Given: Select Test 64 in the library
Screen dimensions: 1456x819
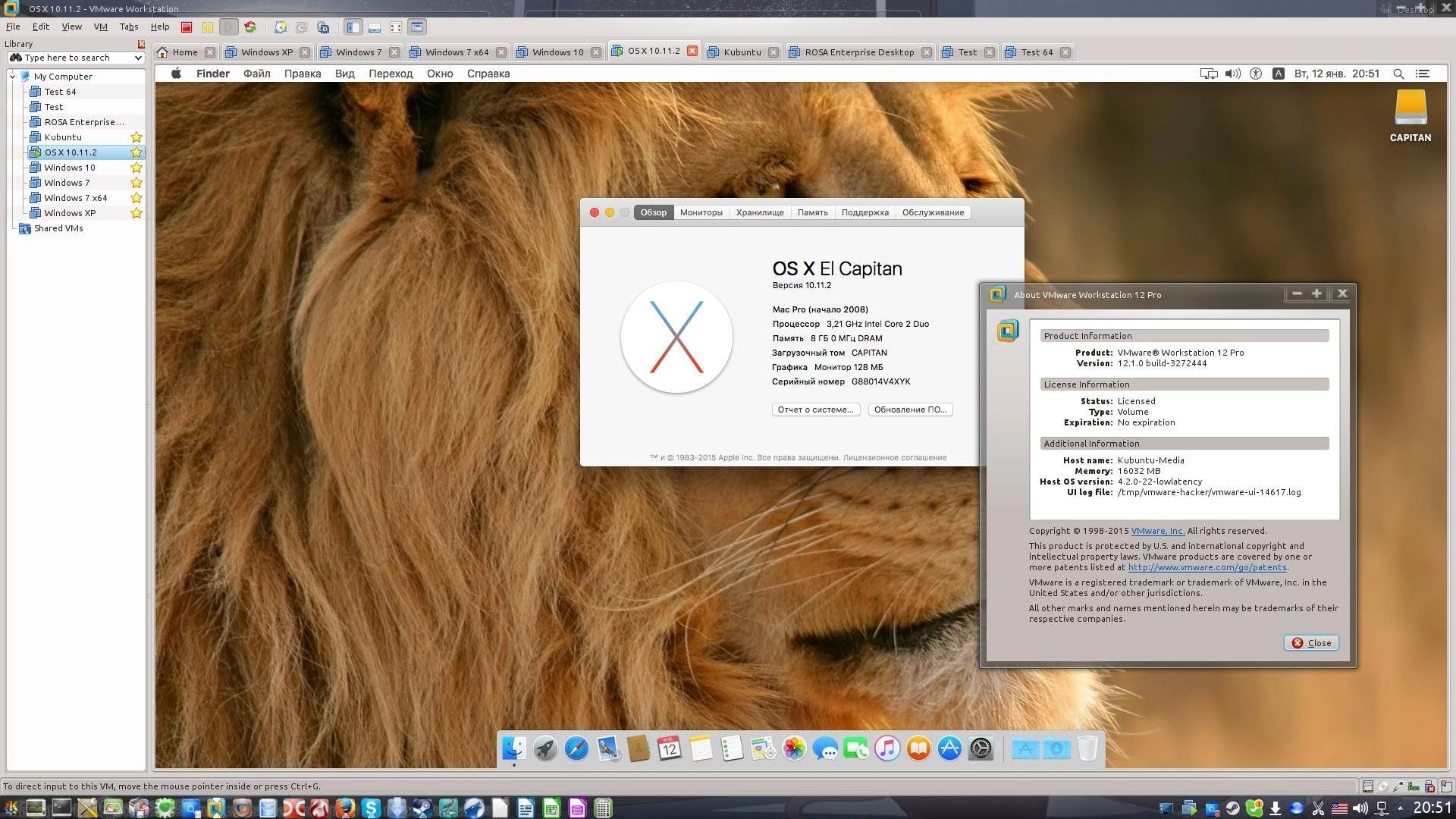Looking at the screenshot, I should (x=60, y=92).
